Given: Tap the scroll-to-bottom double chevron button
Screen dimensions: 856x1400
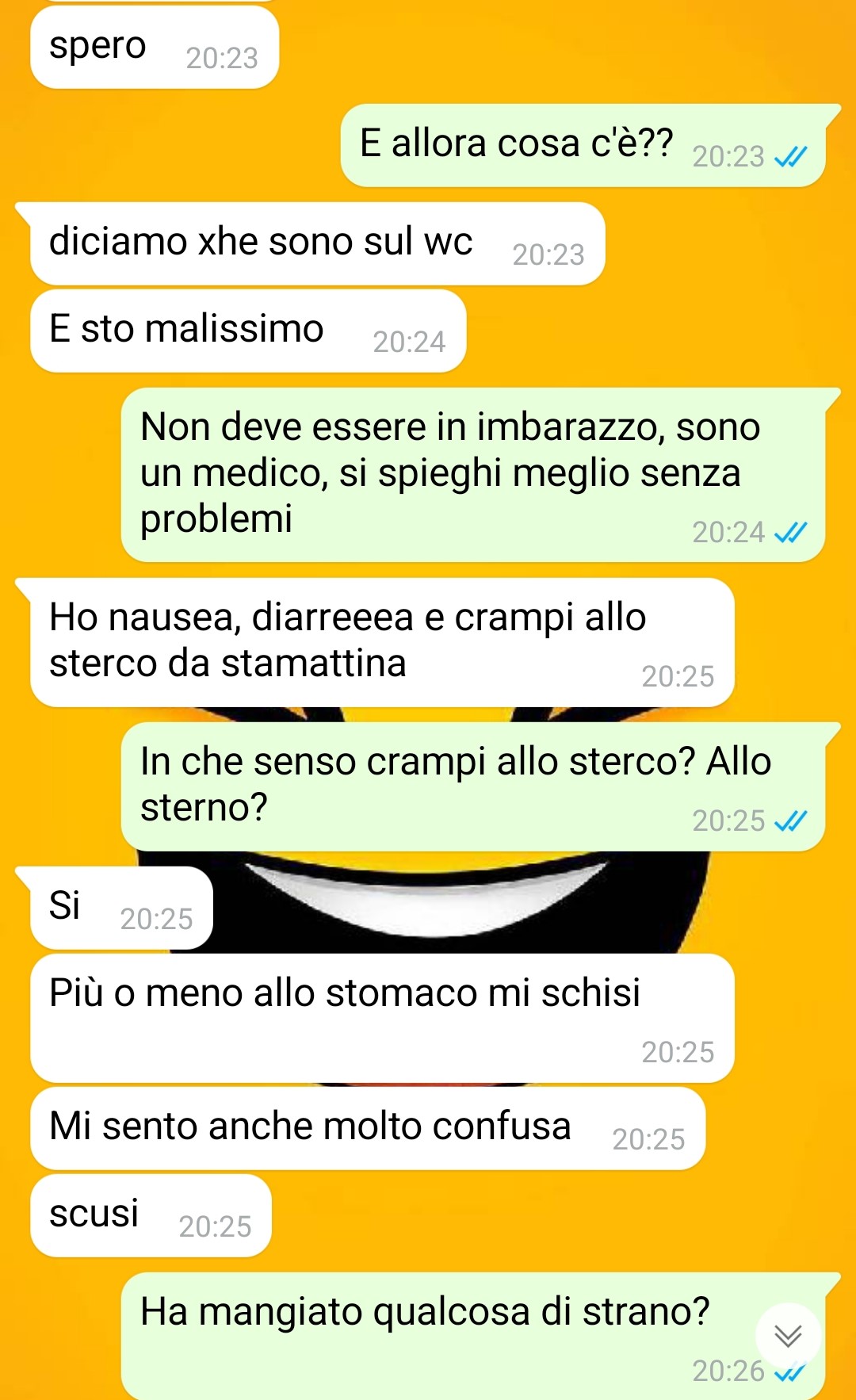Looking at the screenshot, I should [x=788, y=1337].
